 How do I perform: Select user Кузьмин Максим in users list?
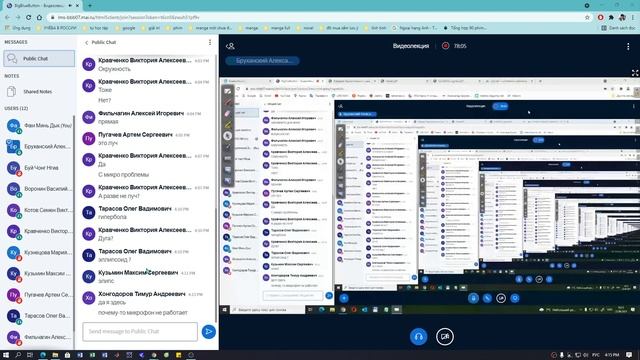pyautogui.click(x=39, y=273)
